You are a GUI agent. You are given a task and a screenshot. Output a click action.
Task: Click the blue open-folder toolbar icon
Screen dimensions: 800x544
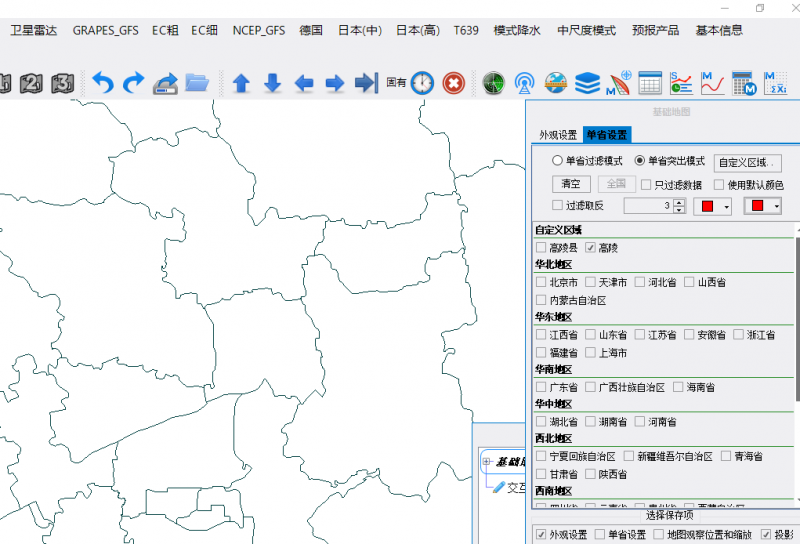pos(197,83)
